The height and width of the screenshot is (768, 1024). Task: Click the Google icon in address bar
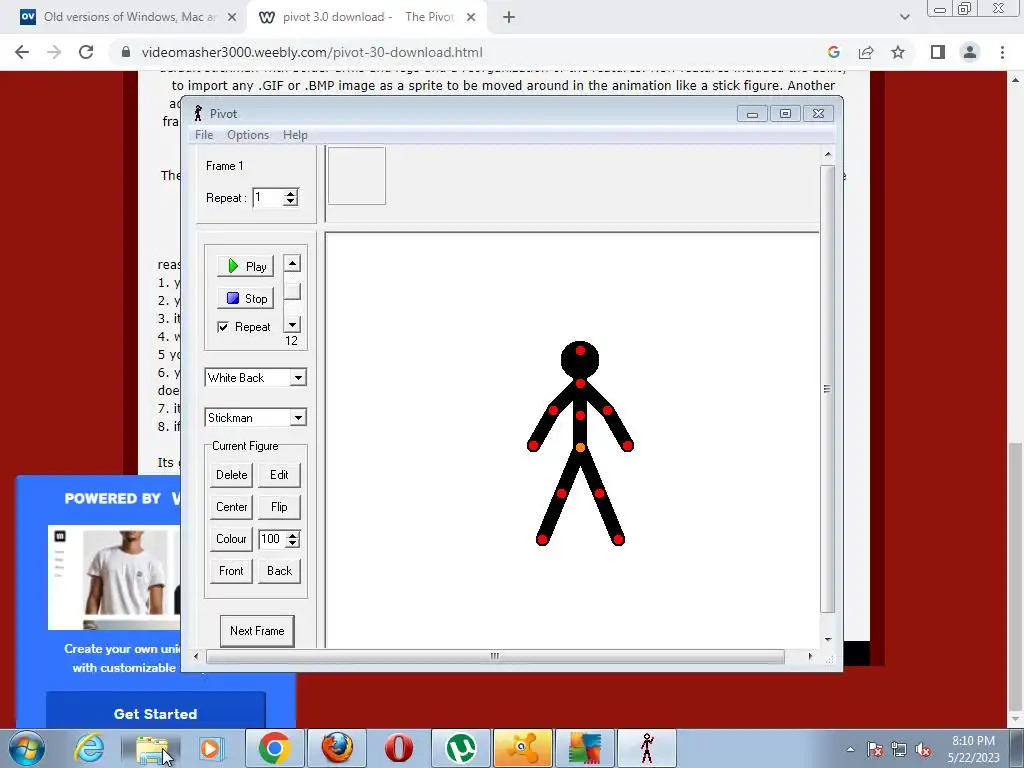coord(833,52)
